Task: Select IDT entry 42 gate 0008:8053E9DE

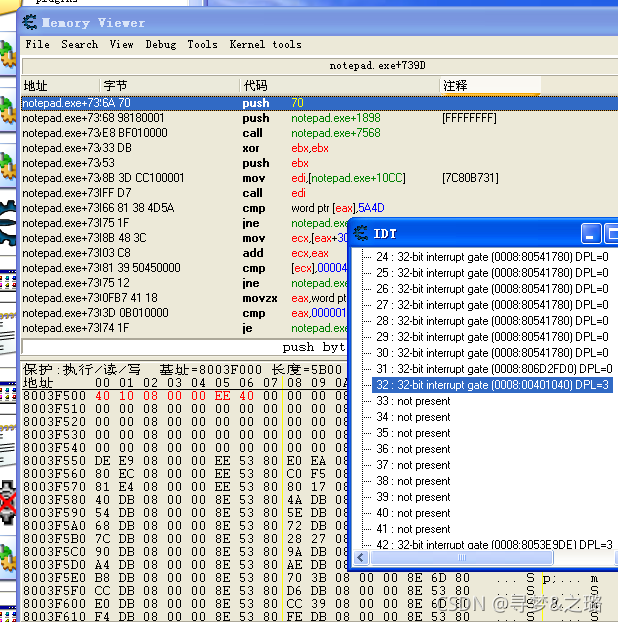Action: [494, 544]
